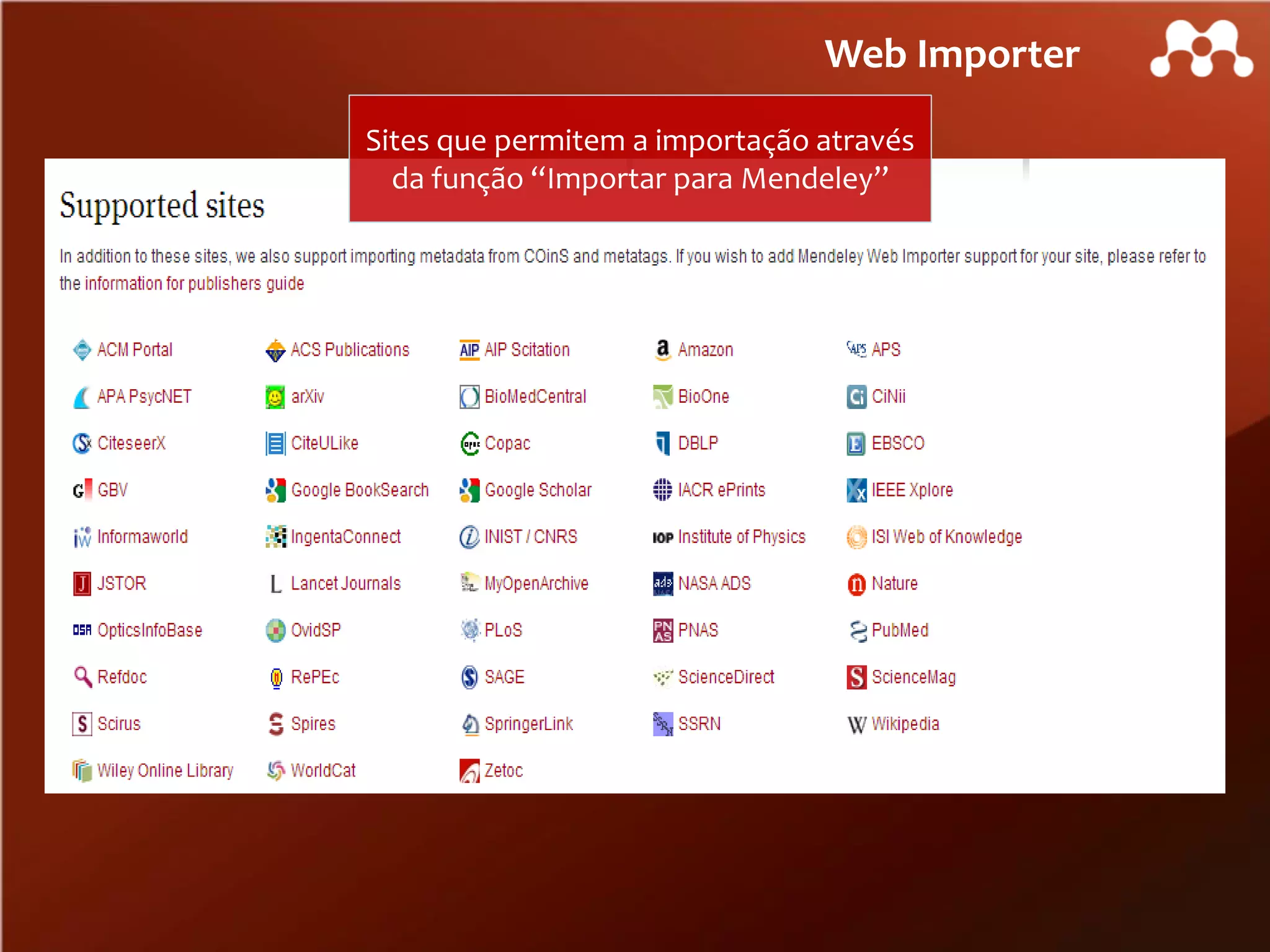This screenshot has height=952, width=1270.
Task: Open the MyOpenArchive link
Action: 536,584
